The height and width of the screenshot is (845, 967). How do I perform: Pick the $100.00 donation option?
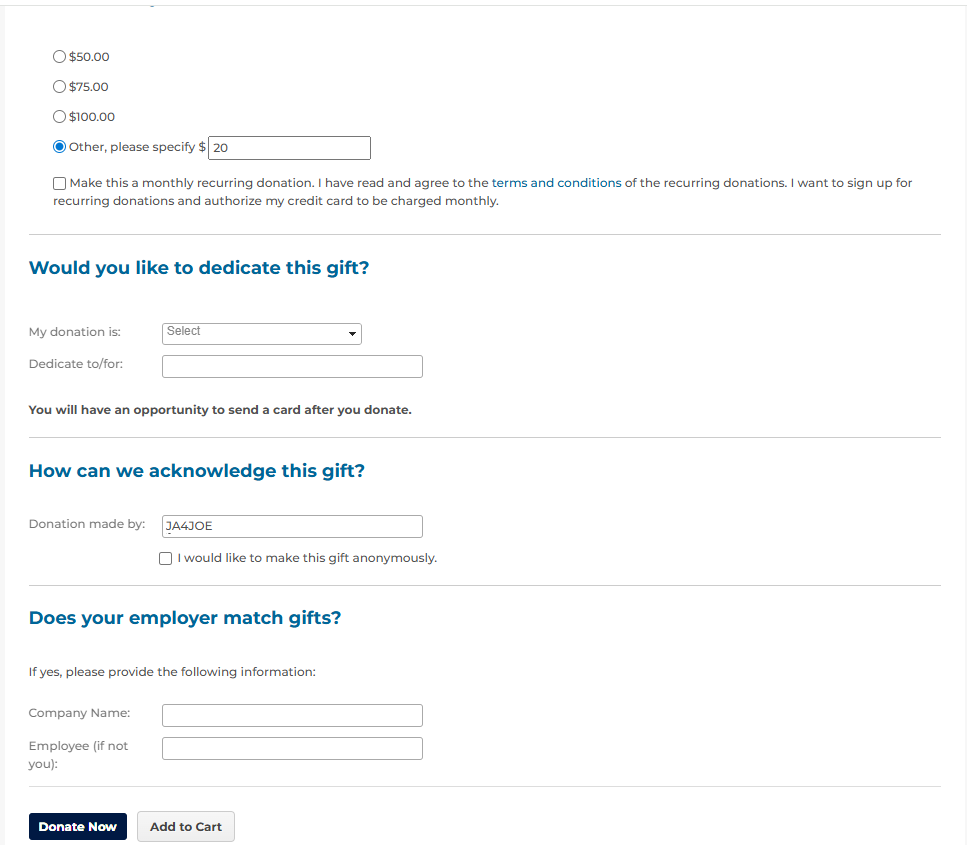(59, 117)
